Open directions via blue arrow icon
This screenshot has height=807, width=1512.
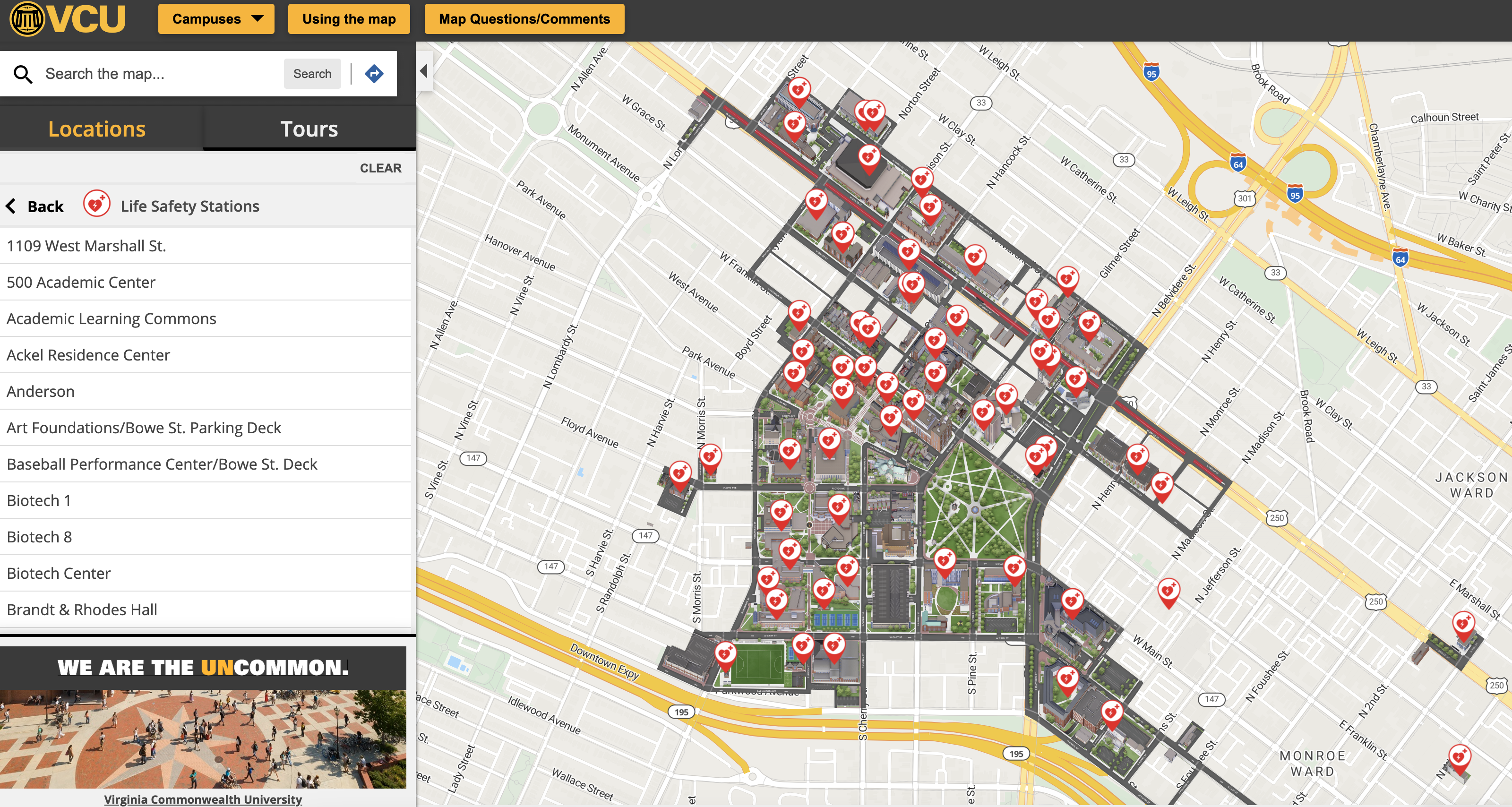tap(374, 74)
